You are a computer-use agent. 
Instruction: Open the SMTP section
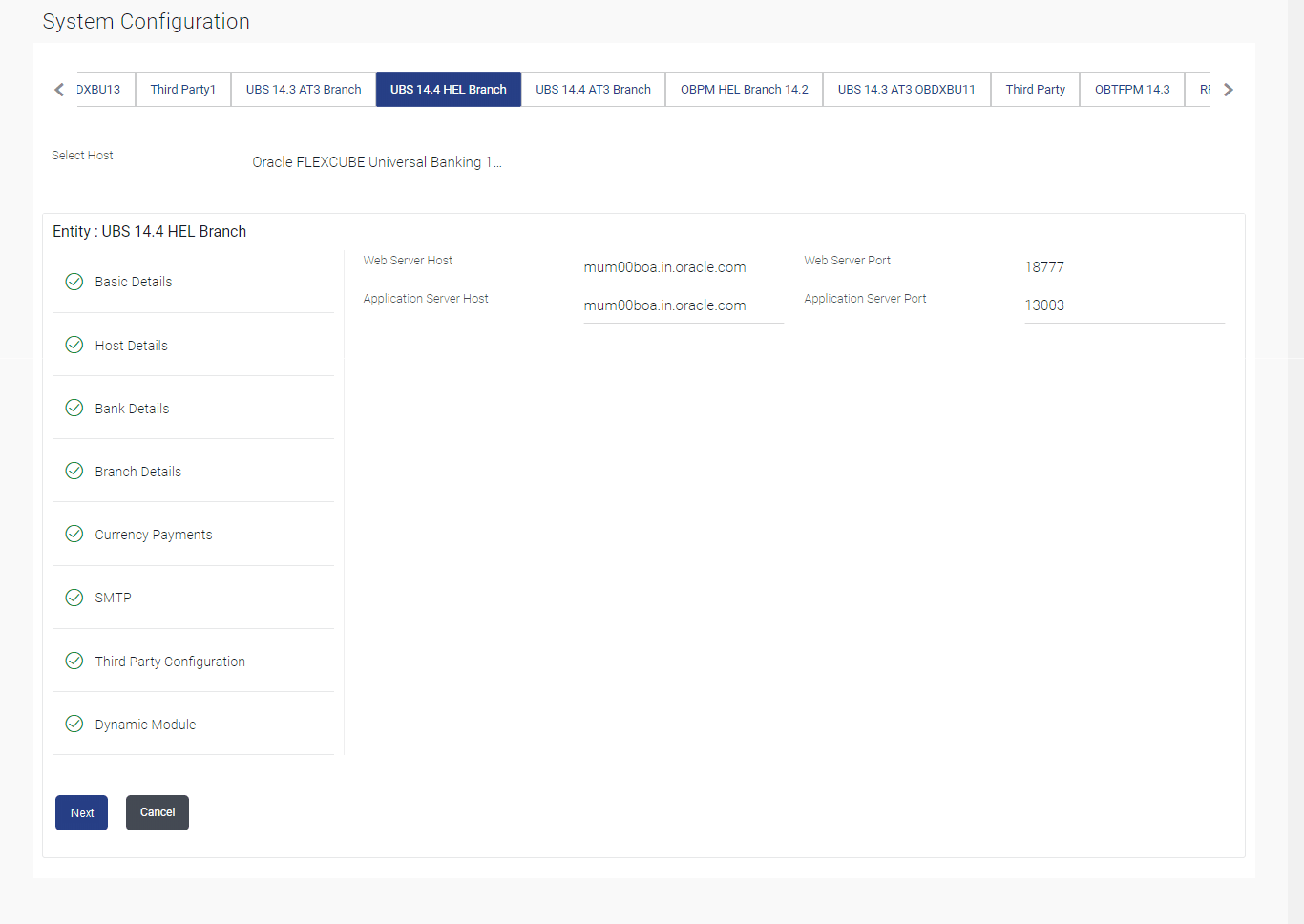(x=194, y=598)
